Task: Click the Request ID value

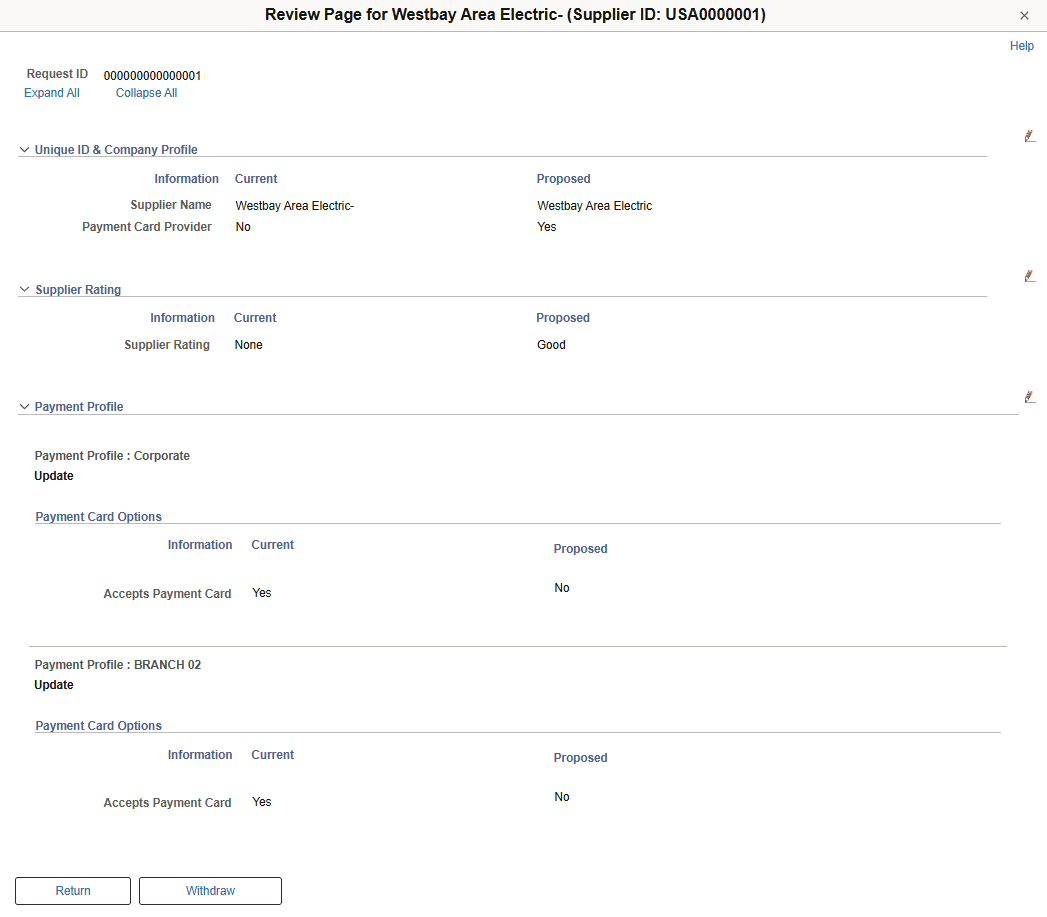Action: tap(152, 75)
